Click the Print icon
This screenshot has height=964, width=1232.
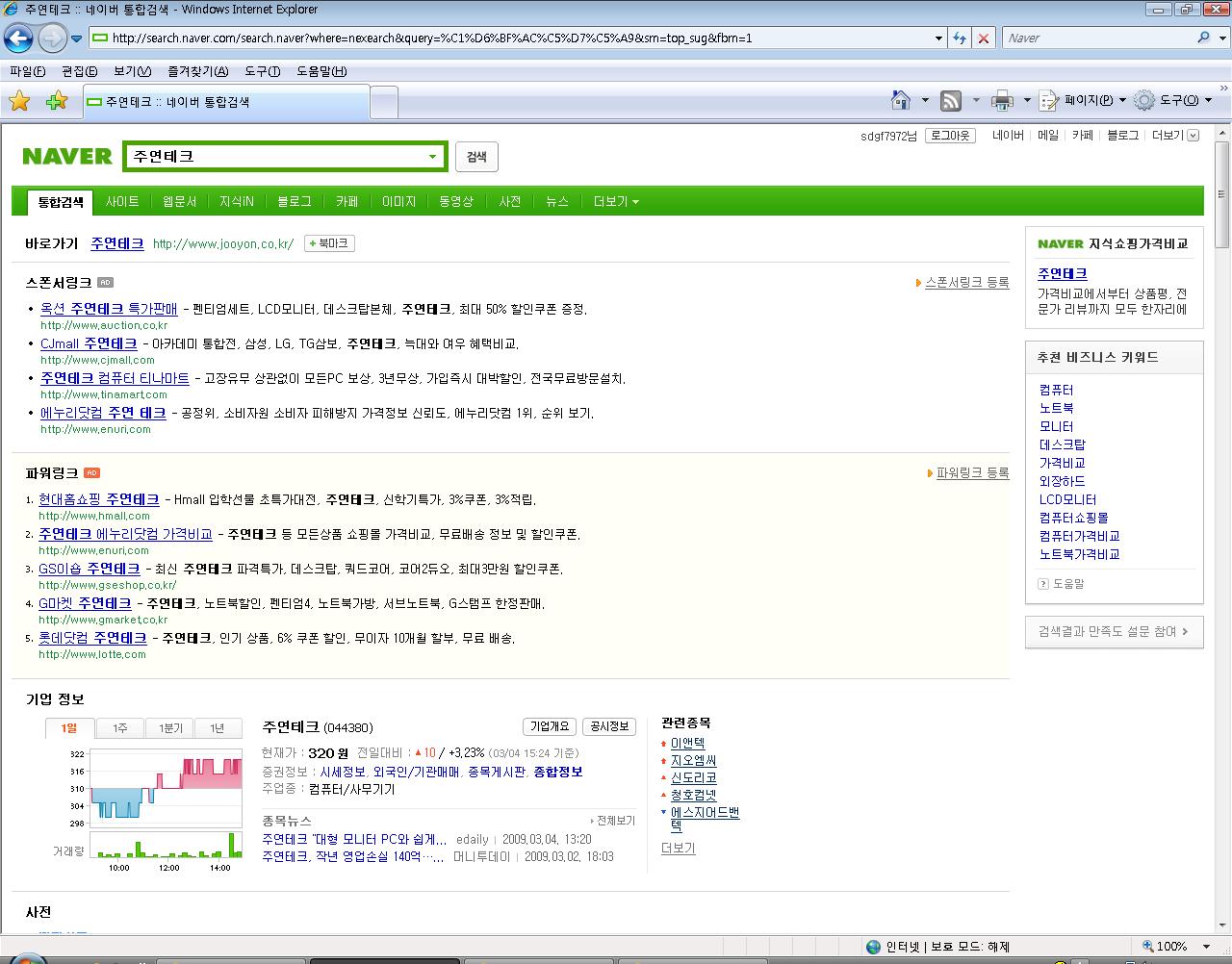click(x=1002, y=100)
